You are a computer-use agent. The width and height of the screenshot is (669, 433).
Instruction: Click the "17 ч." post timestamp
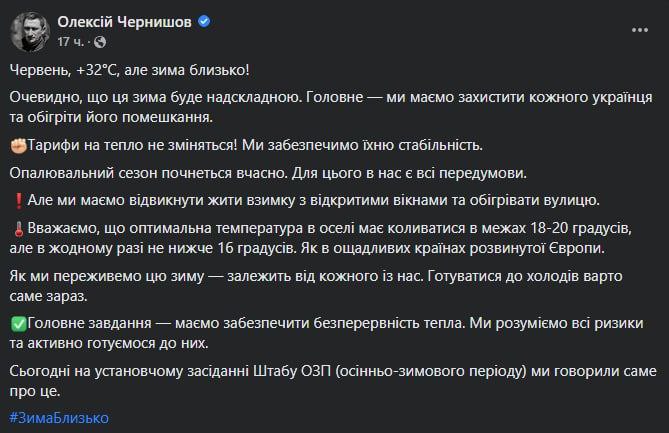pyautogui.click(x=72, y=41)
